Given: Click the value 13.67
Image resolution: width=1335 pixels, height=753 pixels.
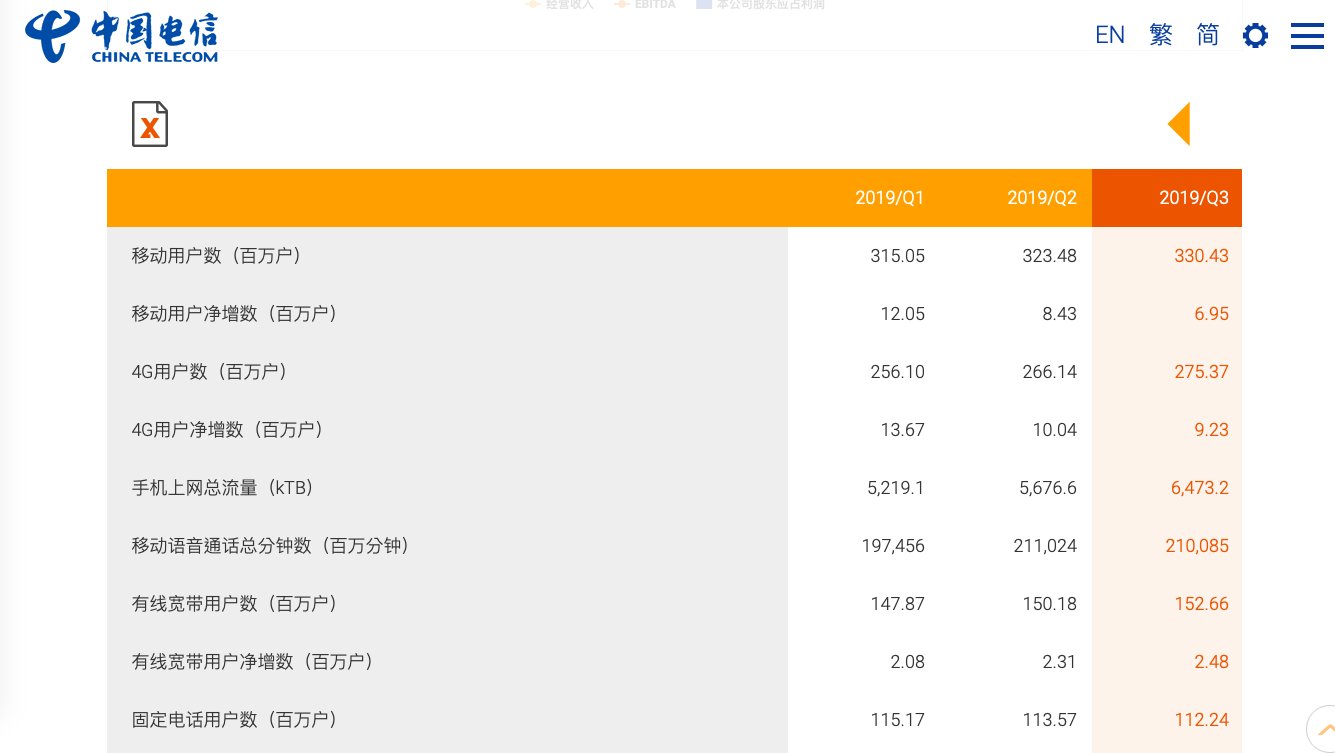Looking at the screenshot, I should coord(902,430).
